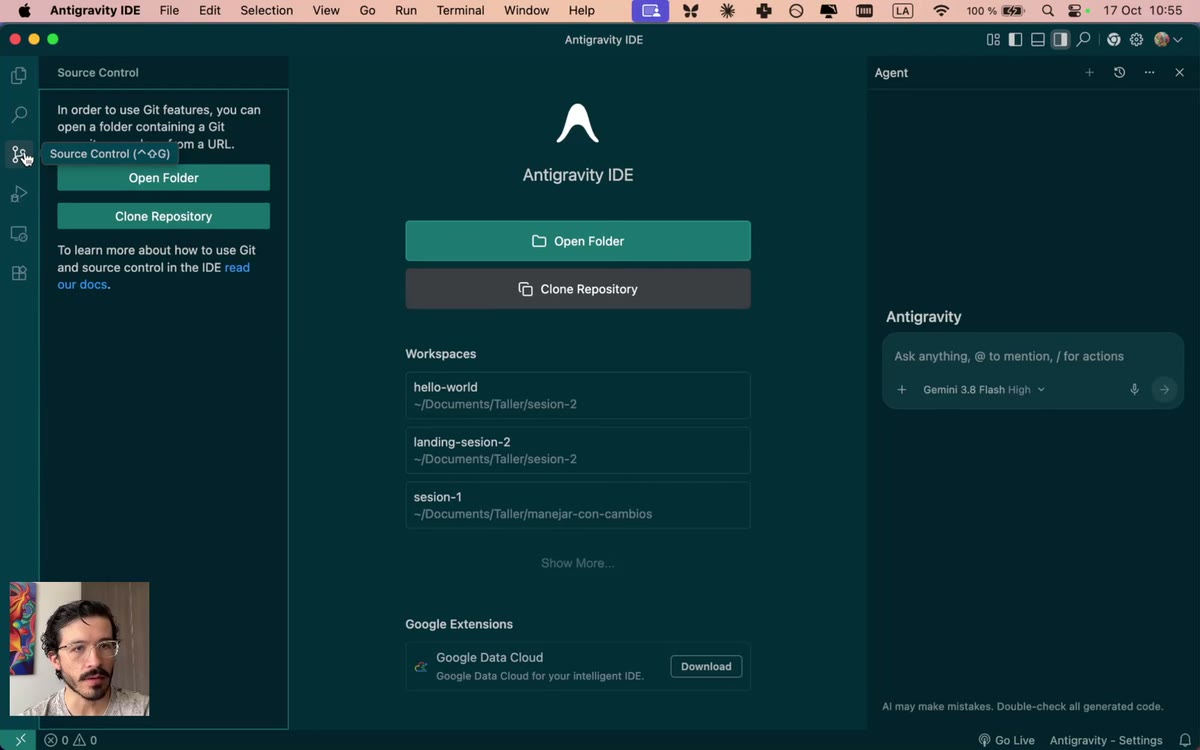This screenshot has width=1200, height=750.
Task: Click the Google Data Cloud extension entry
Action: pyautogui.click(x=578, y=666)
